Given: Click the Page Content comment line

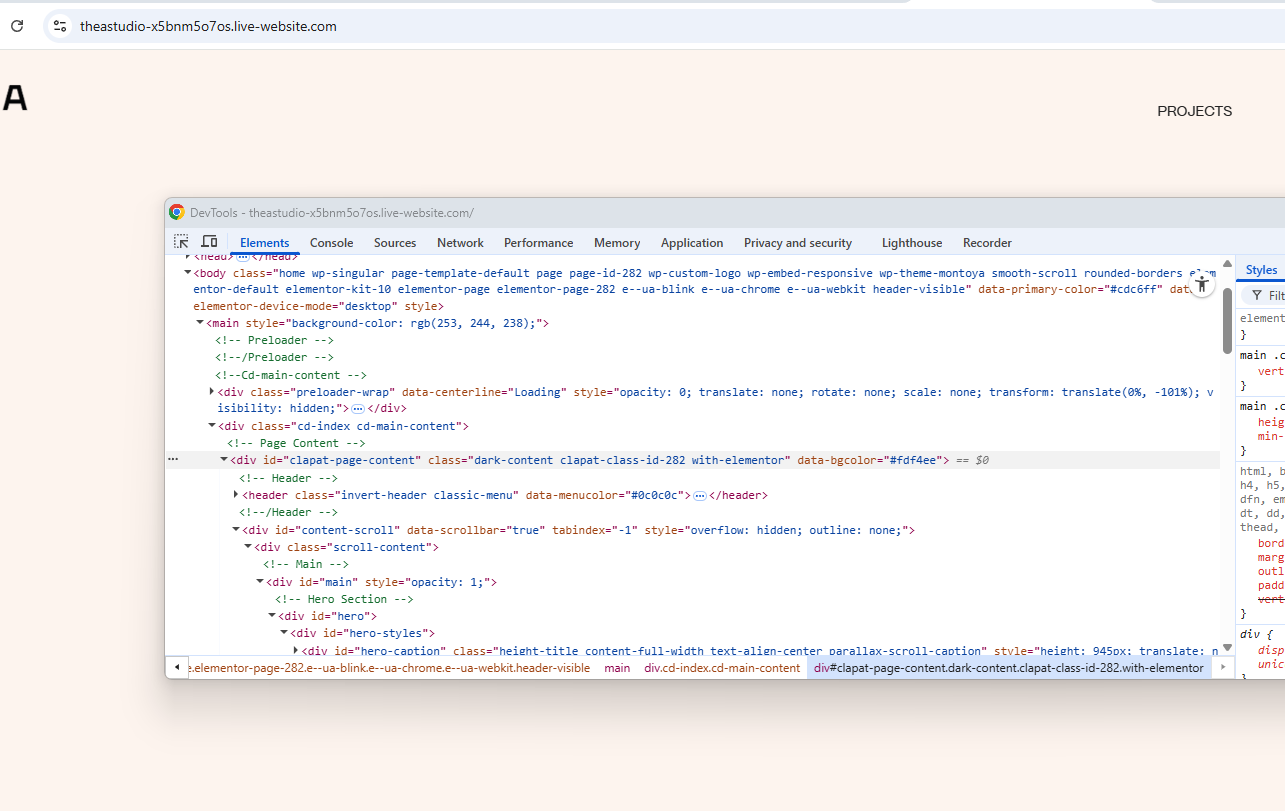Looking at the screenshot, I should tap(296, 443).
